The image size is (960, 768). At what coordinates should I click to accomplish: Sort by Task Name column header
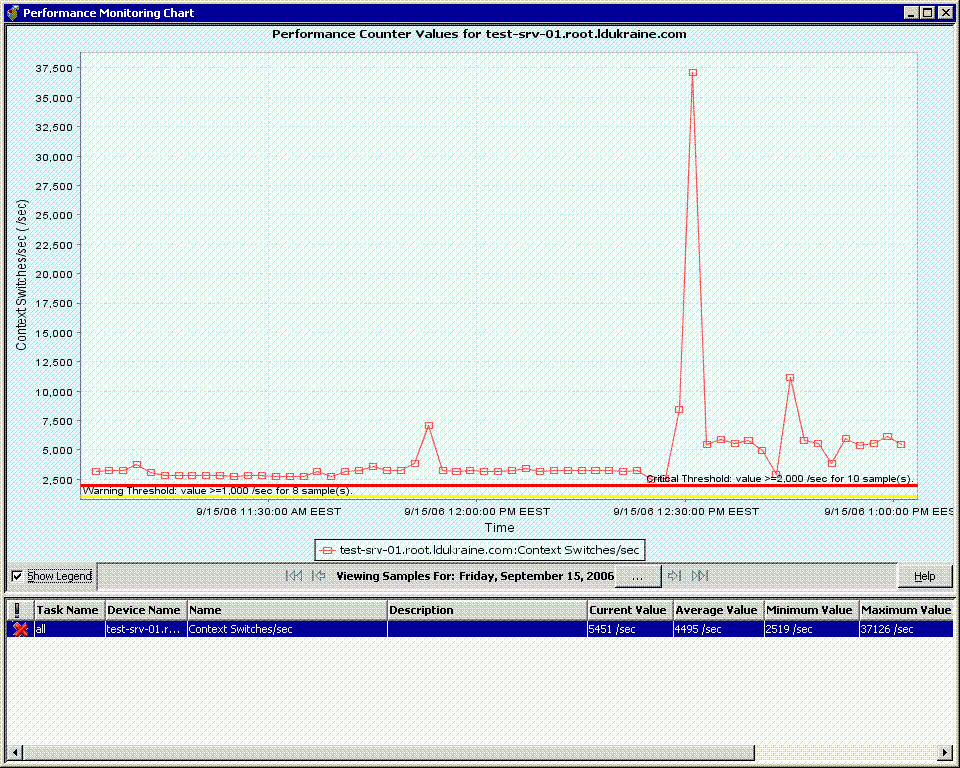tap(68, 610)
